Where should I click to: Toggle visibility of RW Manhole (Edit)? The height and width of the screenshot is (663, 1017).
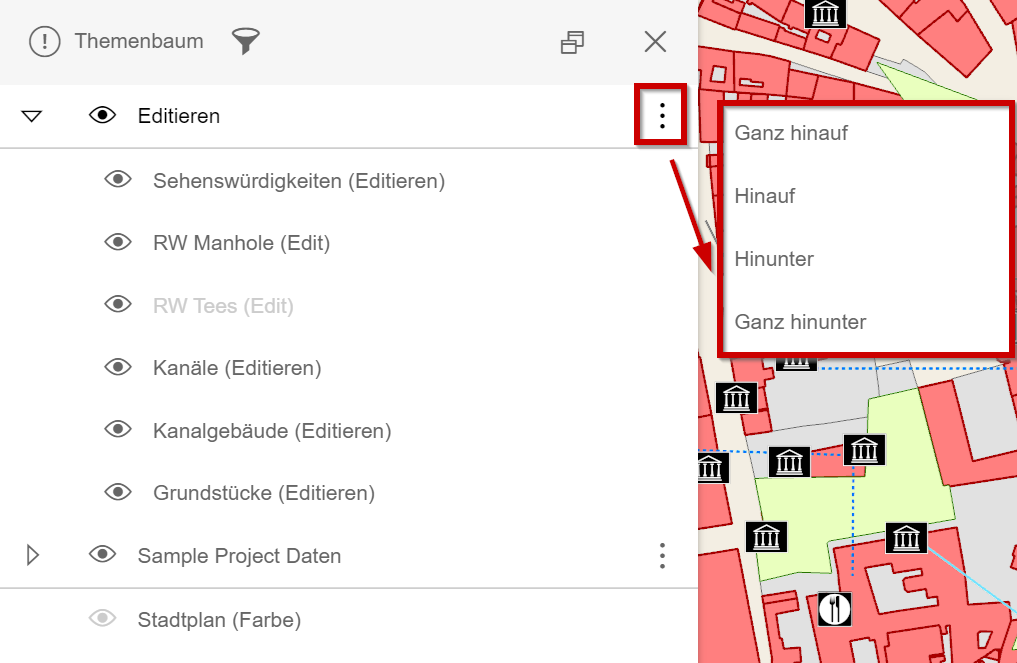pos(117,242)
